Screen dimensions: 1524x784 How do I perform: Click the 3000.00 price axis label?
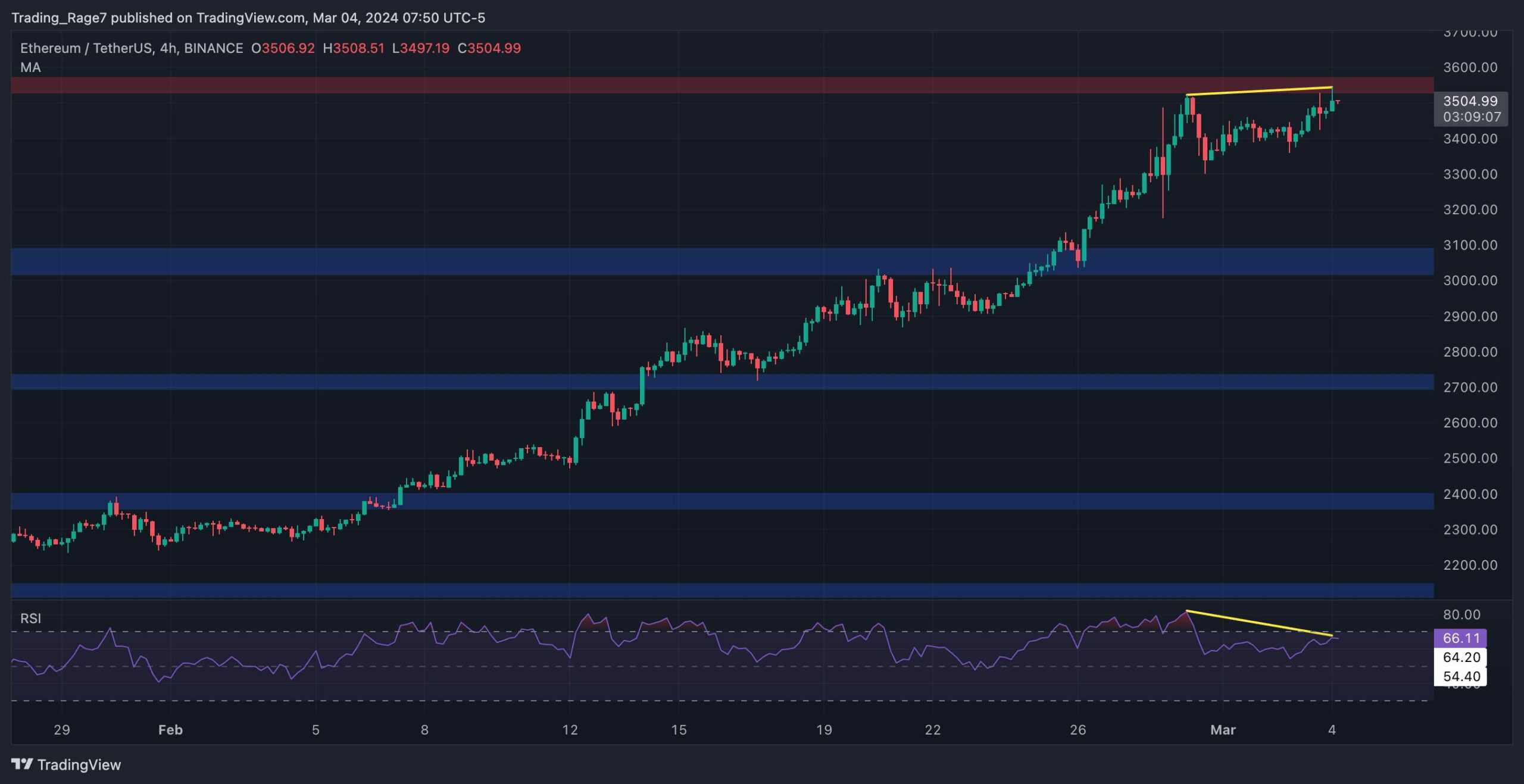pos(1470,280)
